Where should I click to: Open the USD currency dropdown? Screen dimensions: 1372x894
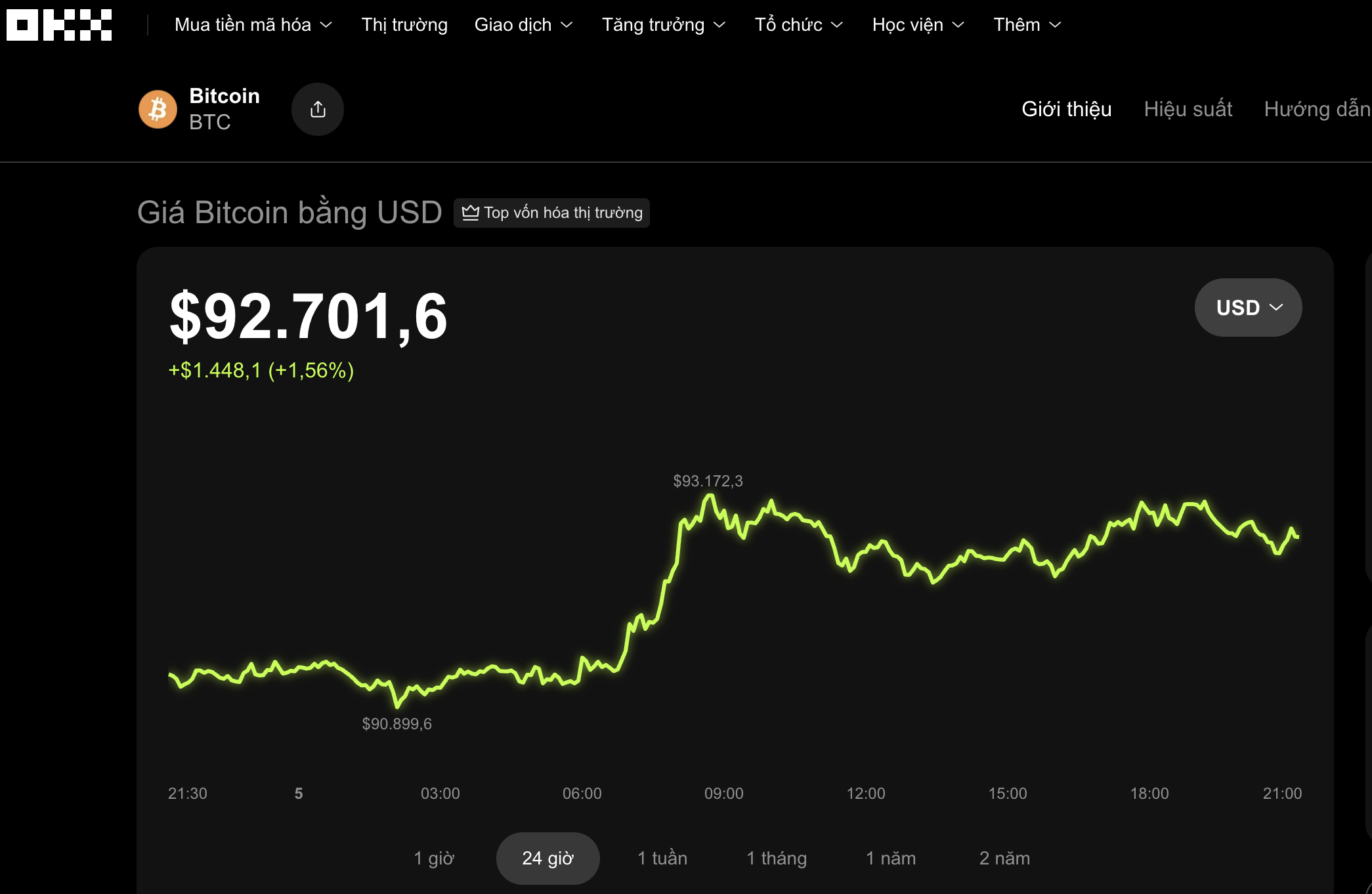point(1247,307)
